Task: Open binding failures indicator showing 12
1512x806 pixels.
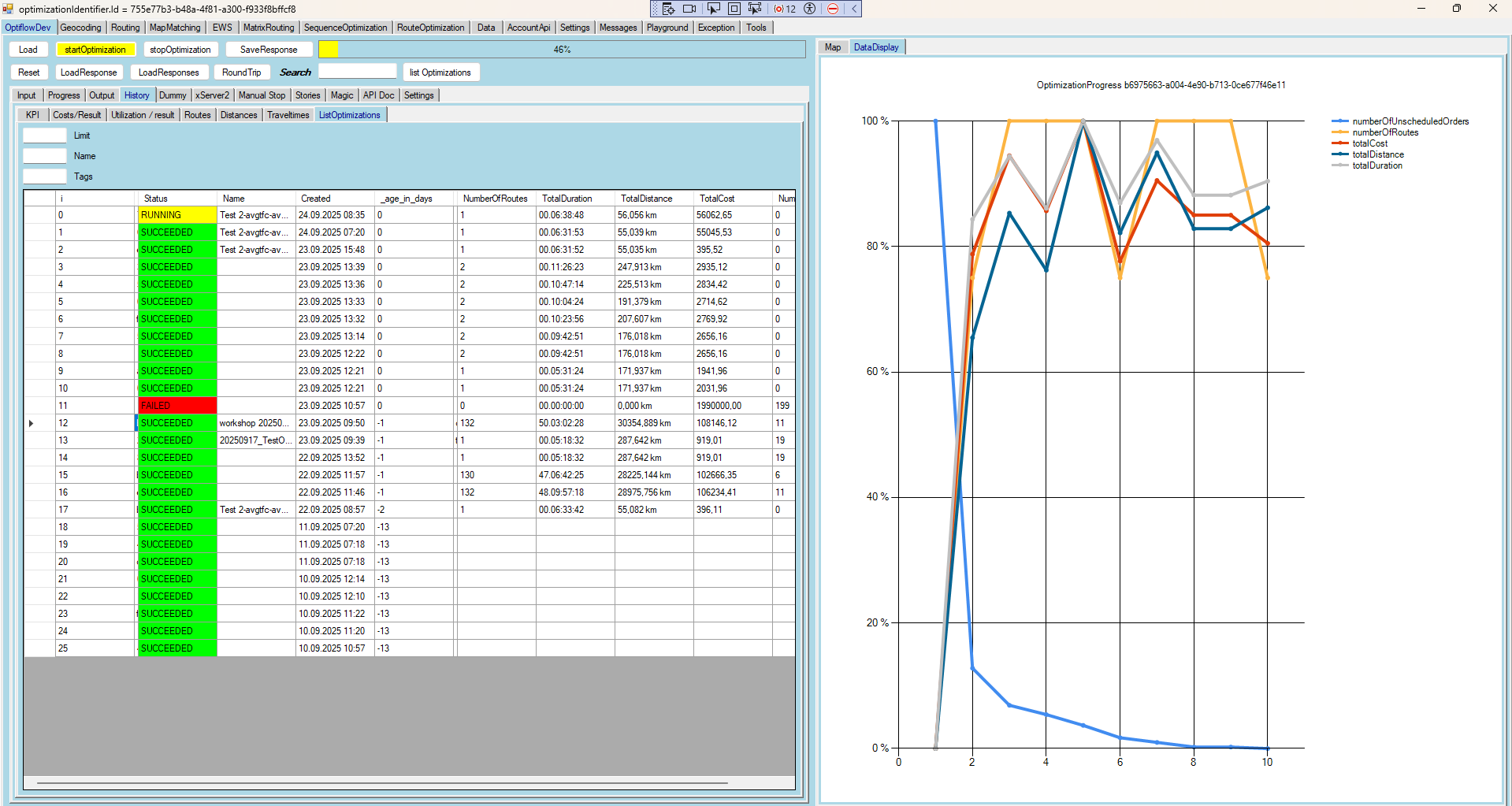Action: (x=785, y=9)
